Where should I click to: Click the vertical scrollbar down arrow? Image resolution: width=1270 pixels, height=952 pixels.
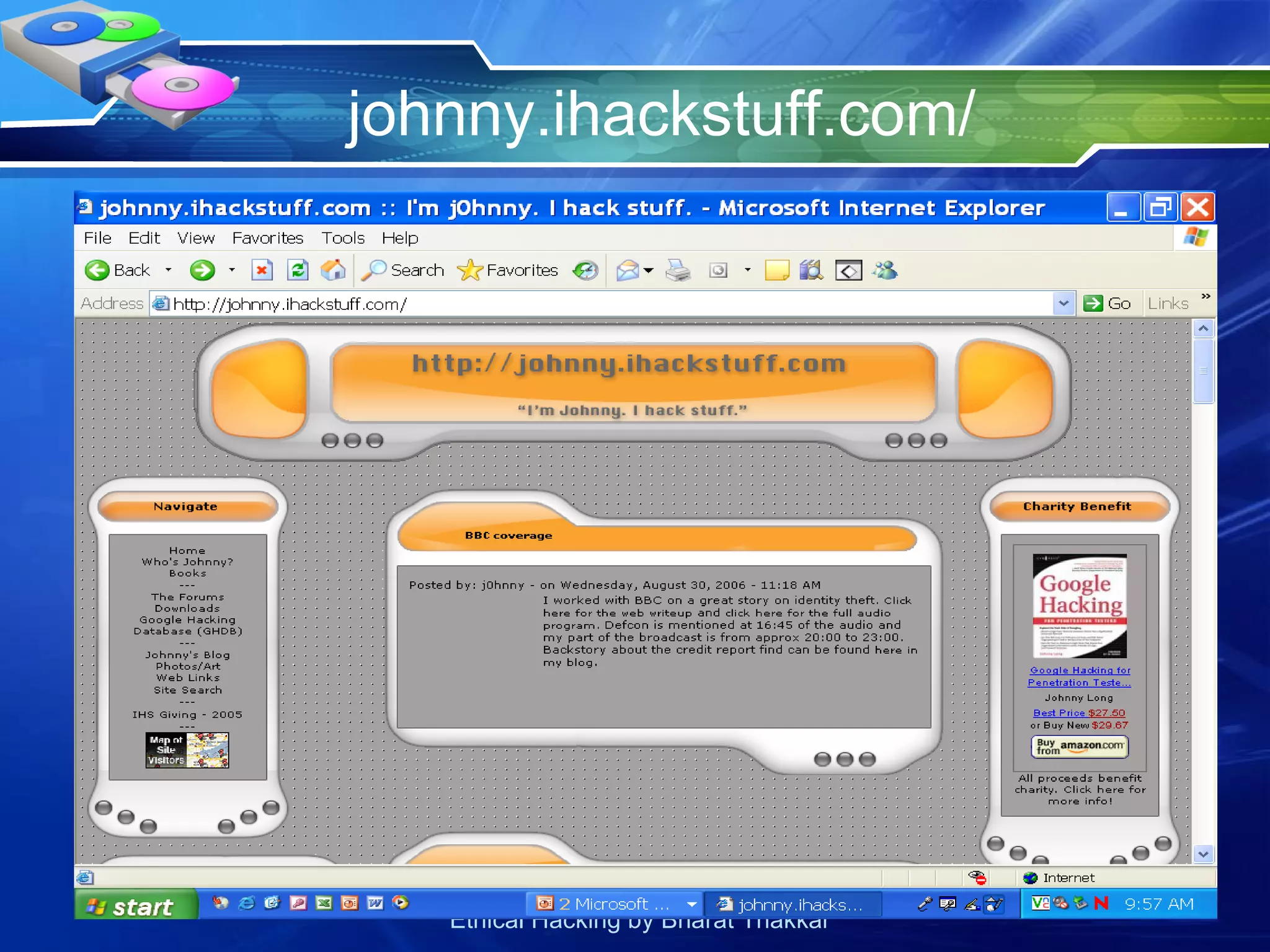click(1203, 854)
